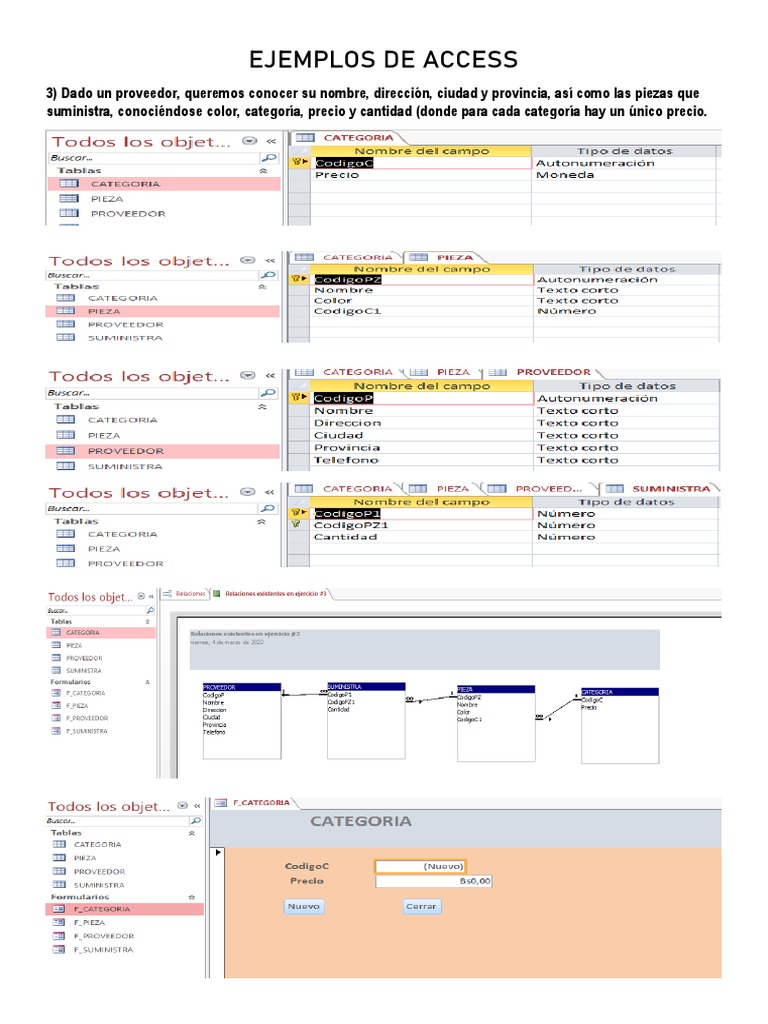Viewport: 768px width, 1024px height.
Task: Switch to the PROVEE... truncated tab
Action: coord(548,488)
